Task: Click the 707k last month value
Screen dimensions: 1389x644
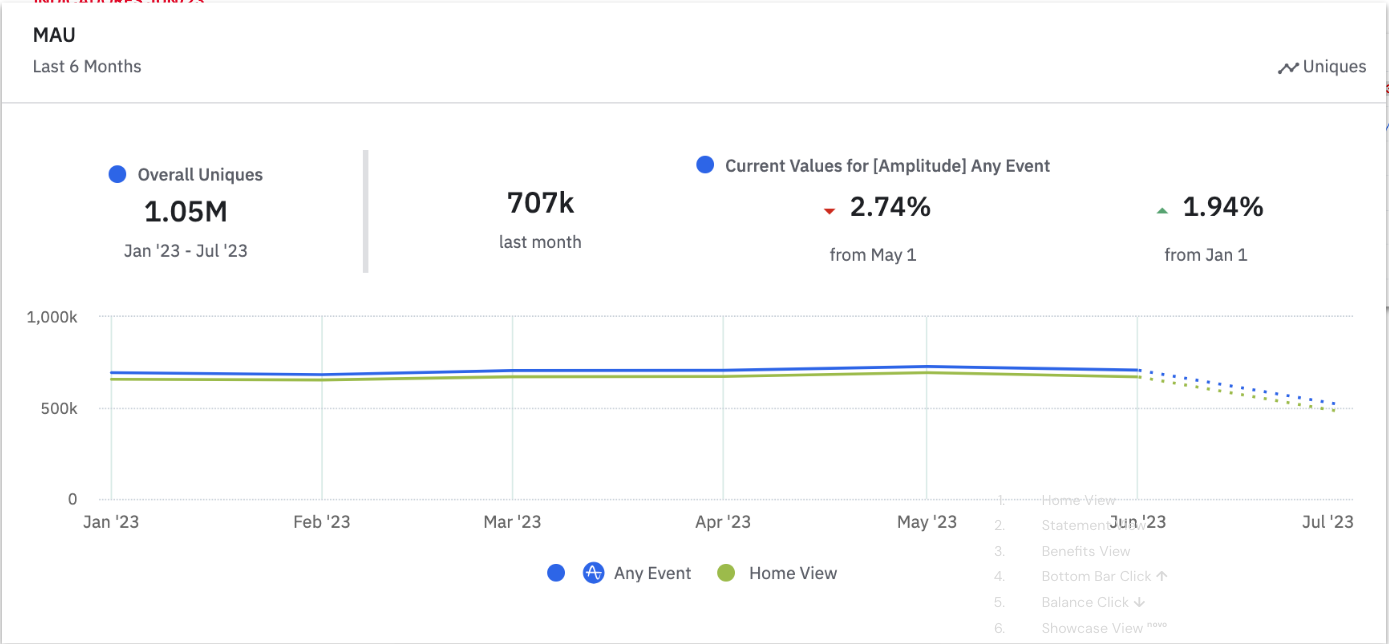Action: point(540,203)
